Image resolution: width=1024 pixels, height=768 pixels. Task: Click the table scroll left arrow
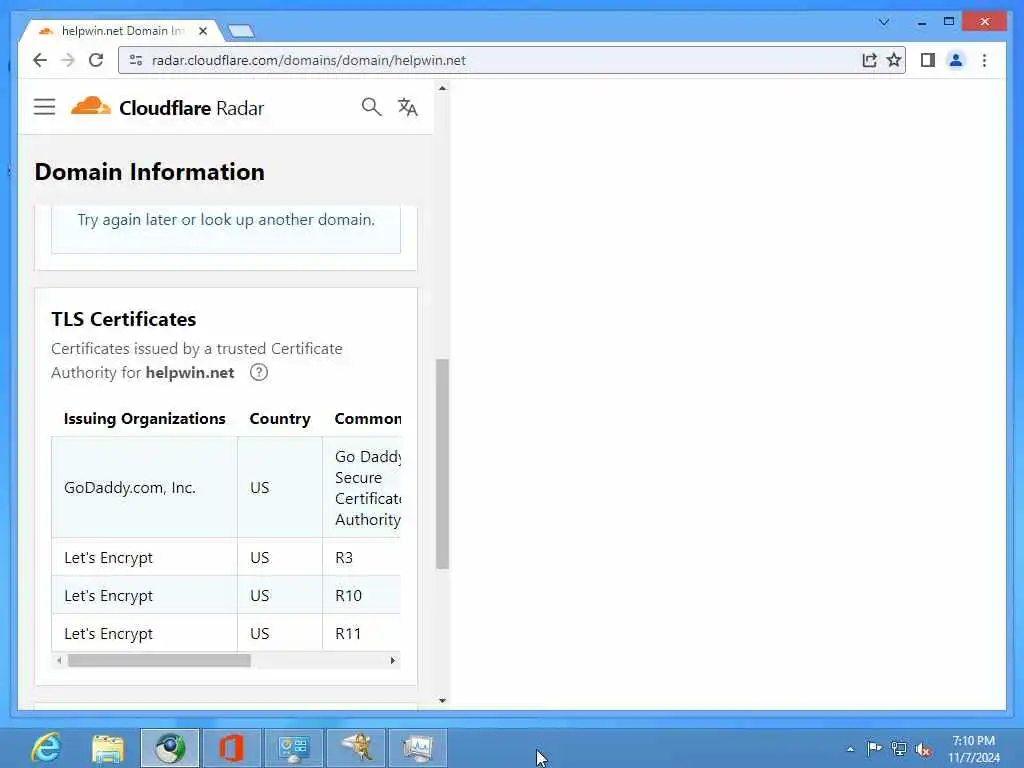[59, 660]
